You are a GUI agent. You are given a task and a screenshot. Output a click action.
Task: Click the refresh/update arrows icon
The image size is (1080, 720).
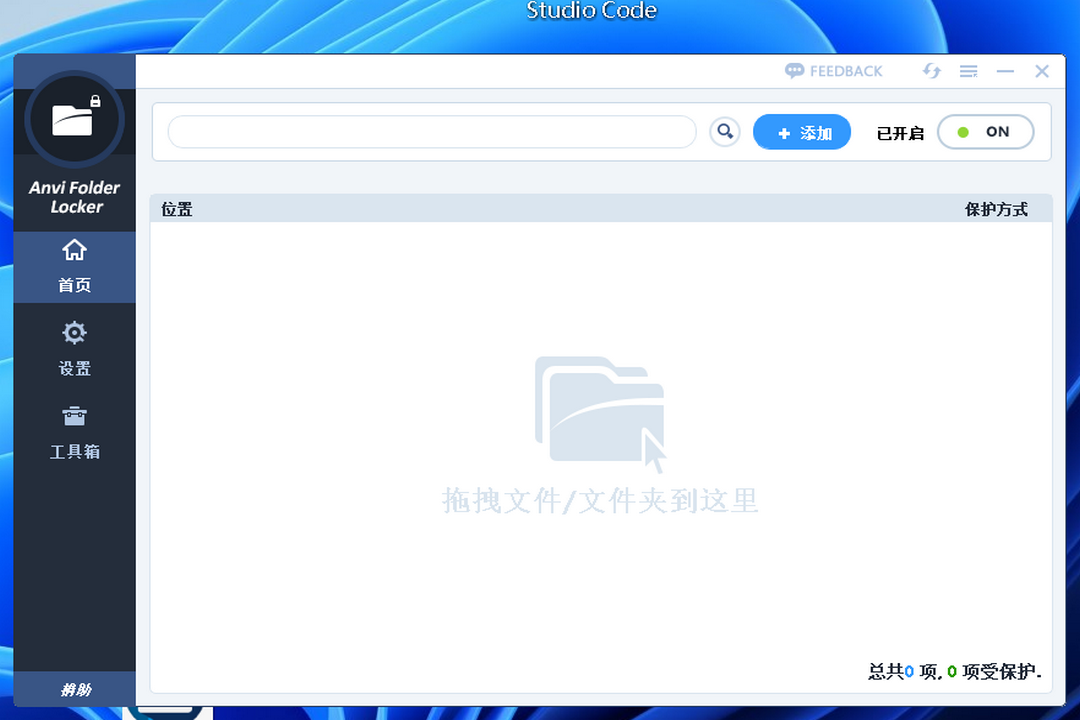click(x=931, y=71)
